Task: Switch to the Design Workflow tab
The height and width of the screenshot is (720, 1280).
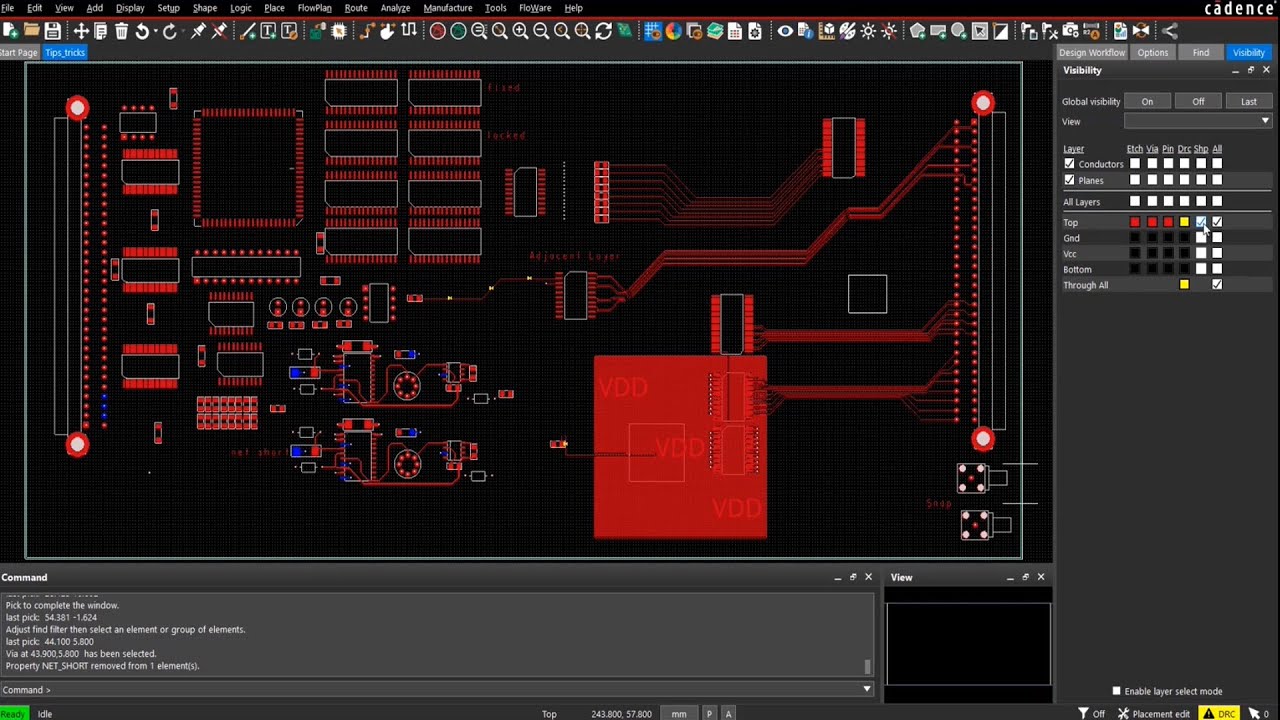Action: pos(1092,52)
